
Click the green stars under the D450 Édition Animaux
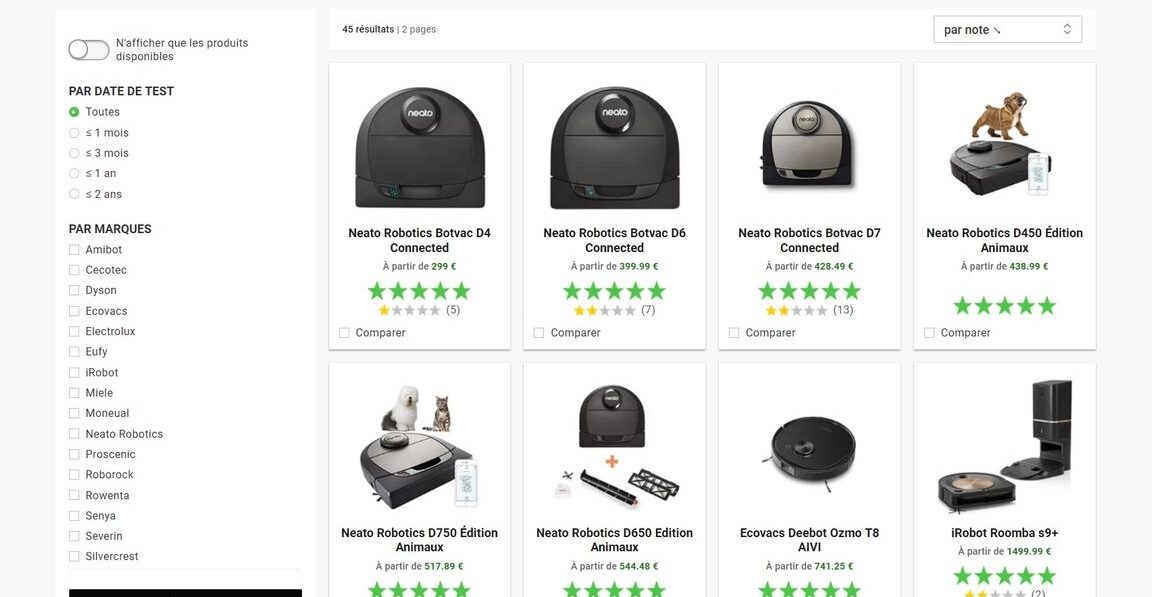1004,305
